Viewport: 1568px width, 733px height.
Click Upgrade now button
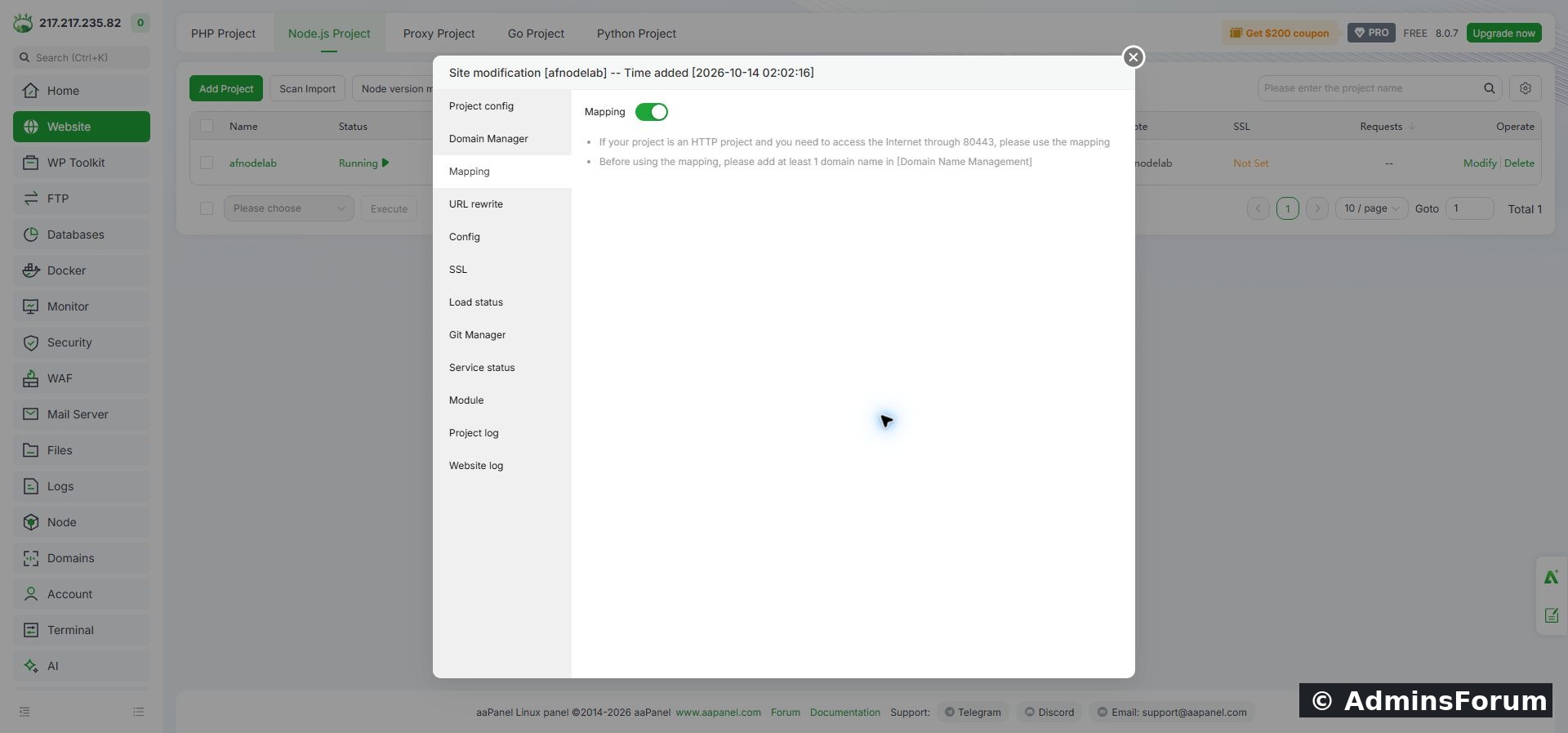click(x=1503, y=33)
